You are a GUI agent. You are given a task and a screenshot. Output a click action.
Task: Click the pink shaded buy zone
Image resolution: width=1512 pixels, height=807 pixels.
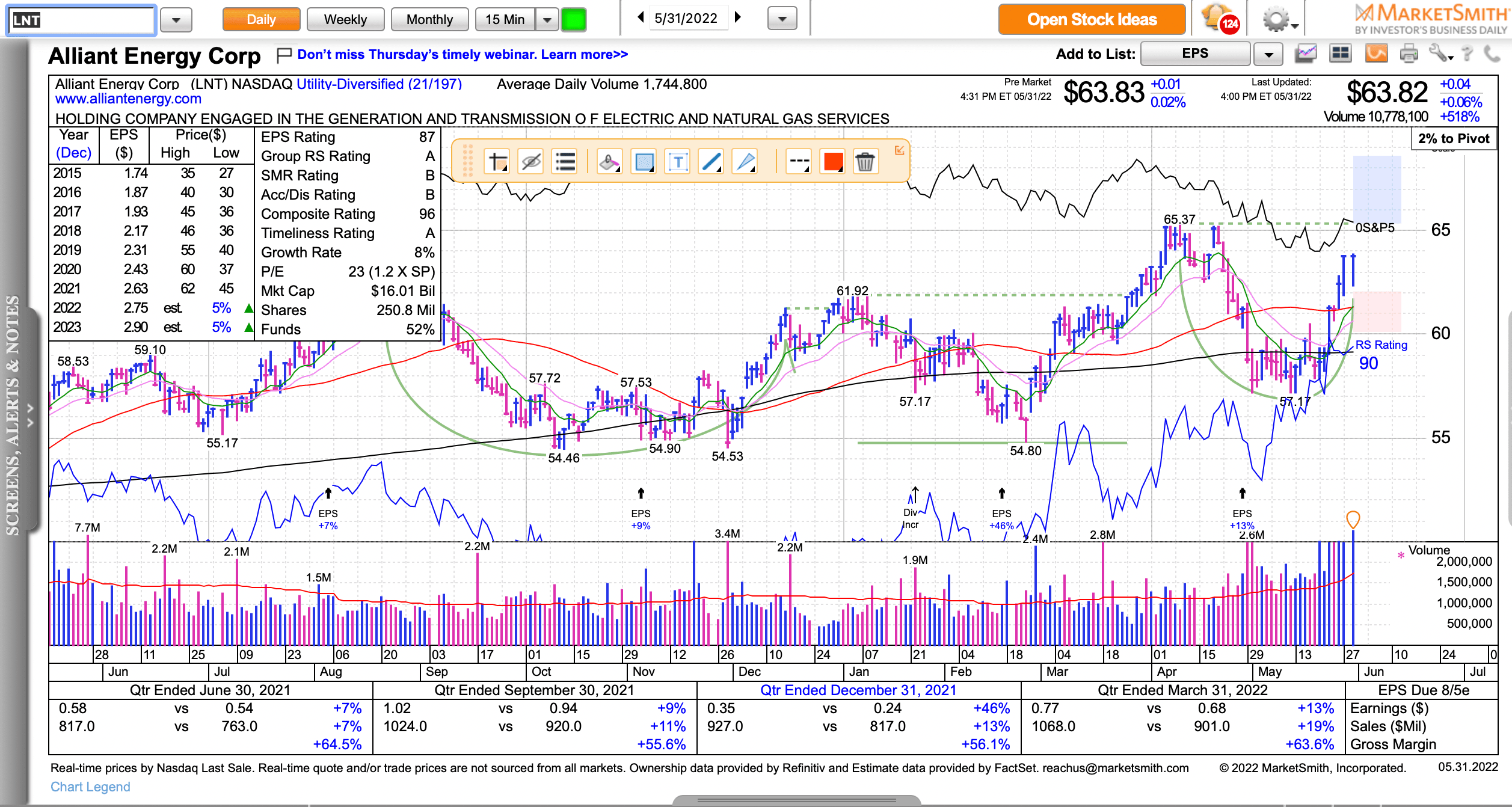tap(1377, 311)
